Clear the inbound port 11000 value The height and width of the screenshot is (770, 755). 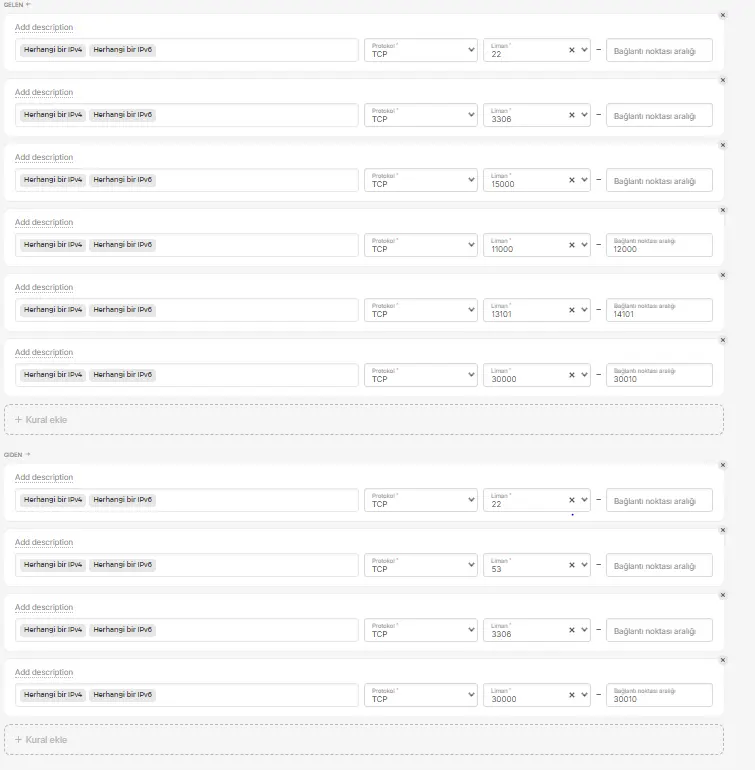(x=572, y=245)
